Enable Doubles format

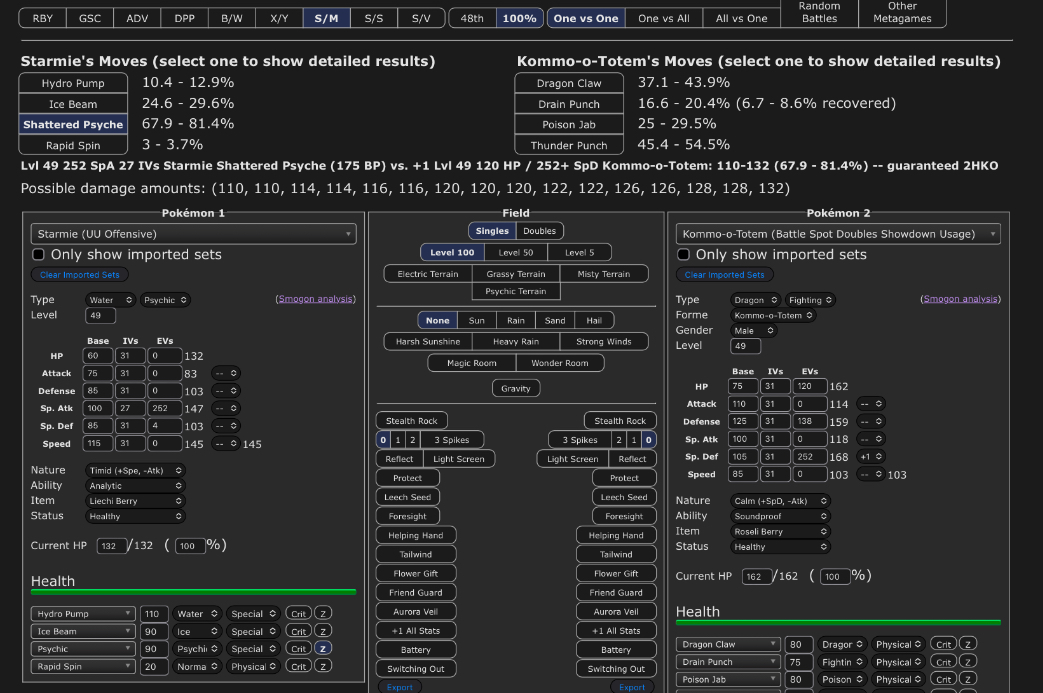coord(539,231)
